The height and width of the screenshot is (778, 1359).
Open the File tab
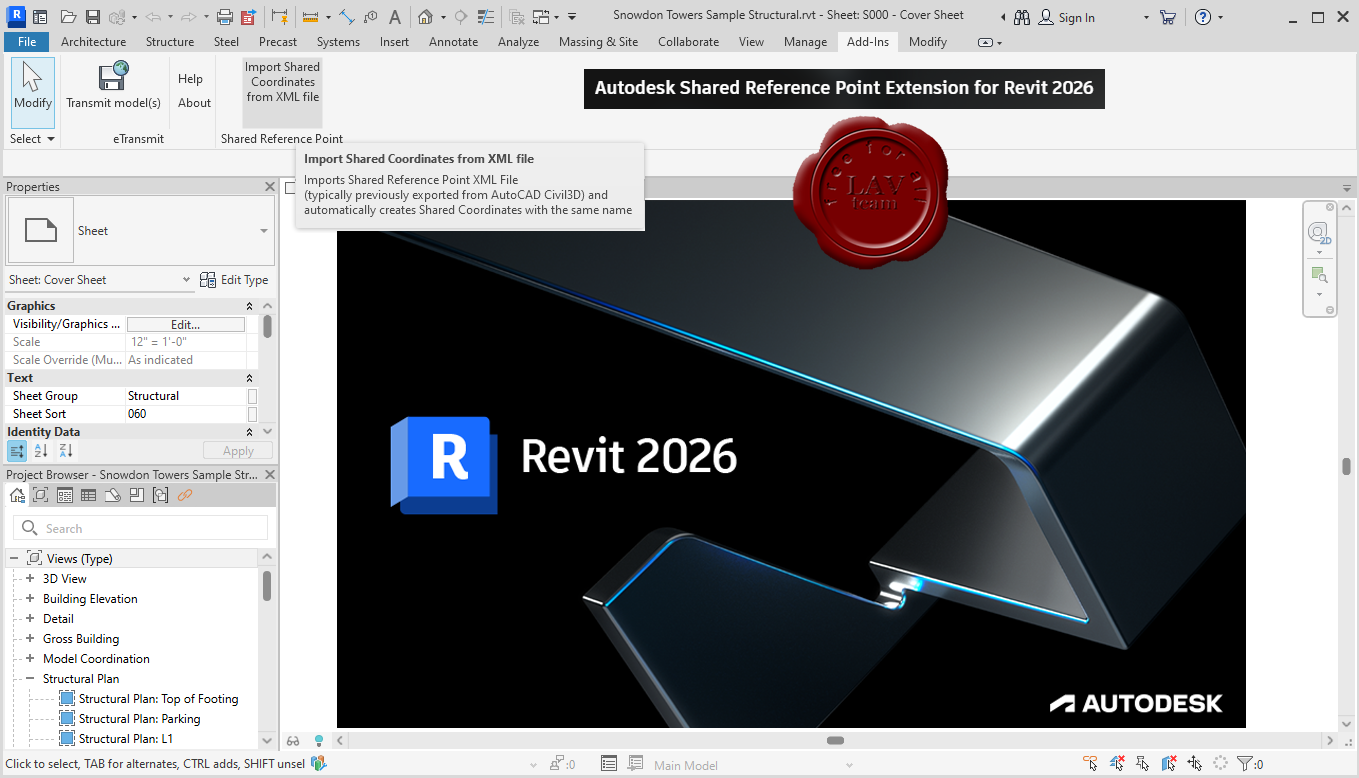pos(27,42)
